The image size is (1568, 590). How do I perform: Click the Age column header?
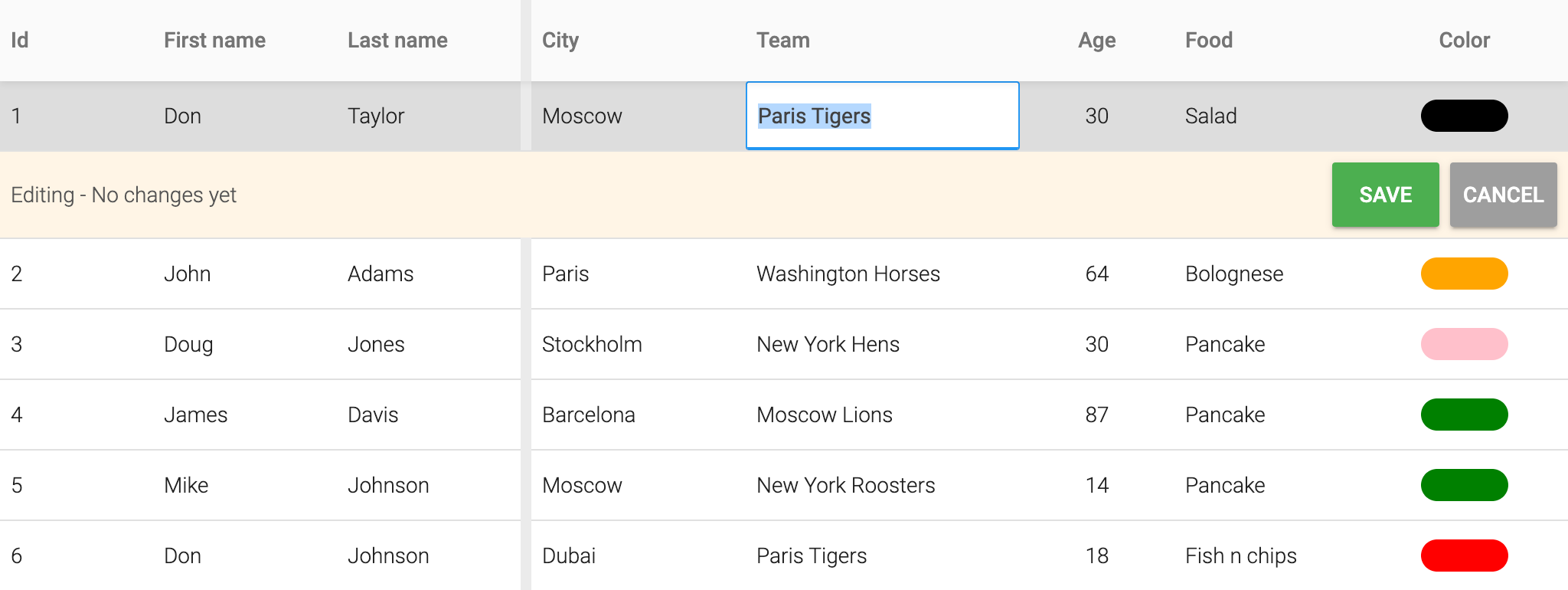click(1096, 40)
